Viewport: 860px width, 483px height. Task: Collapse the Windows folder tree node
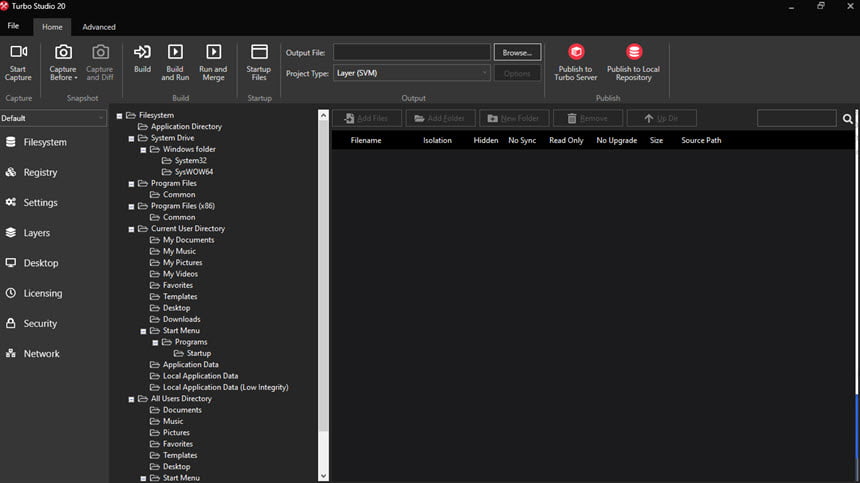tap(143, 150)
